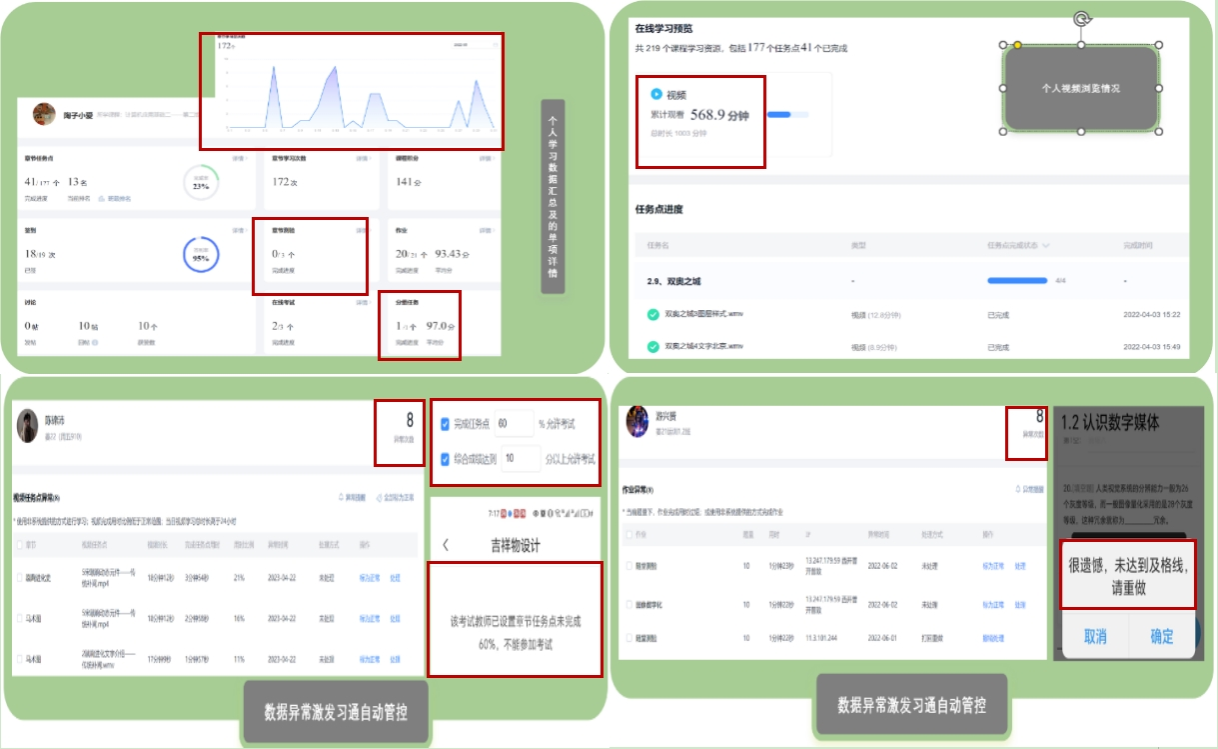Click green checkmark of video completed at 15:49
This screenshot has width=1218, height=749.
[652, 347]
